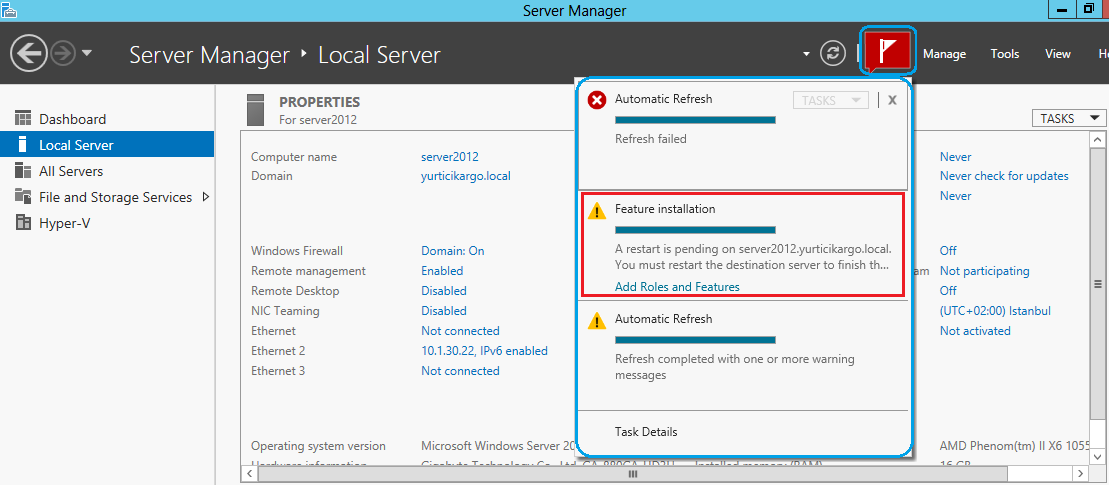Go back using the back arrow
Image resolution: width=1109 pixels, height=485 pixels.
(x=32, y=53)
